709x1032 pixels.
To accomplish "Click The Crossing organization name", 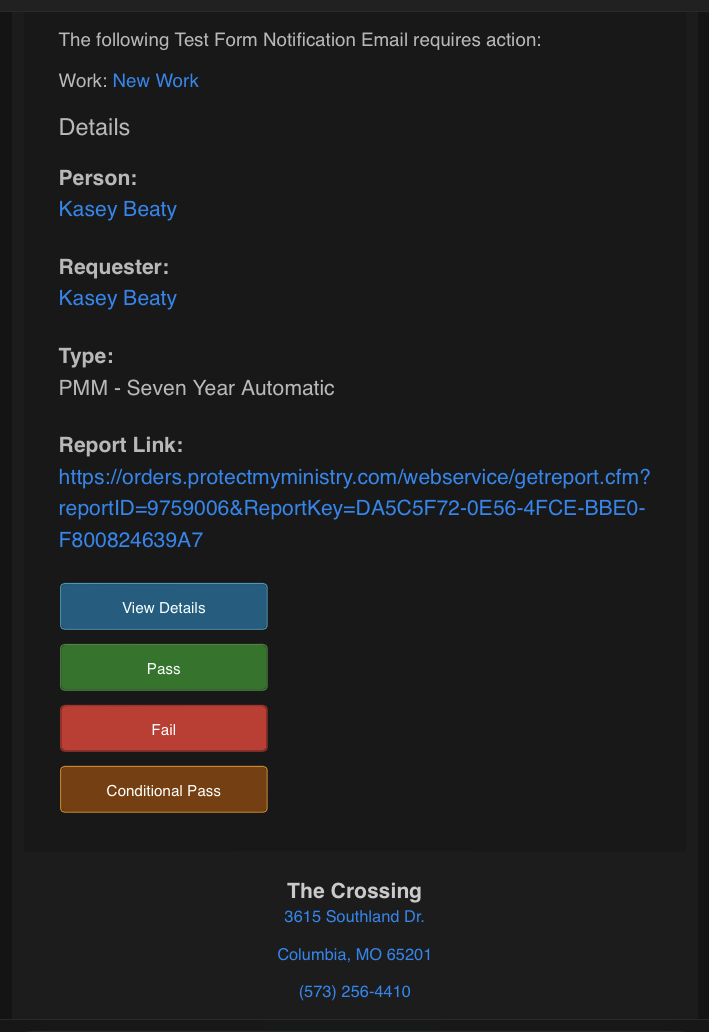I will click(x=354, y=890).
